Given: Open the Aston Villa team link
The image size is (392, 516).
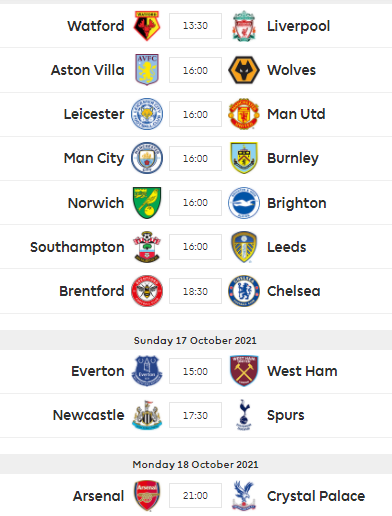Looking at the screenshot, I should [88, 70].
